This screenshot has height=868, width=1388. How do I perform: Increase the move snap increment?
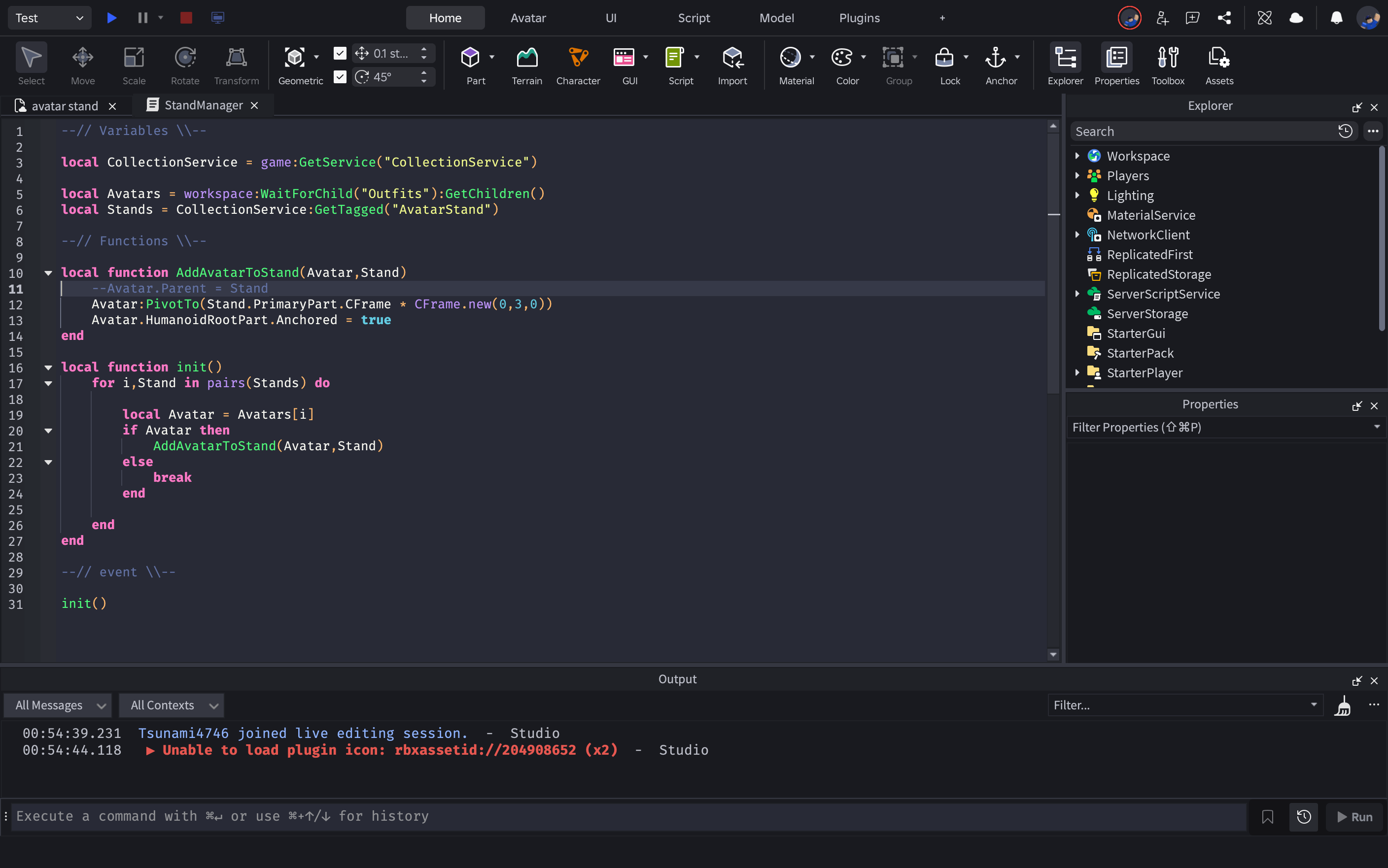424,49
